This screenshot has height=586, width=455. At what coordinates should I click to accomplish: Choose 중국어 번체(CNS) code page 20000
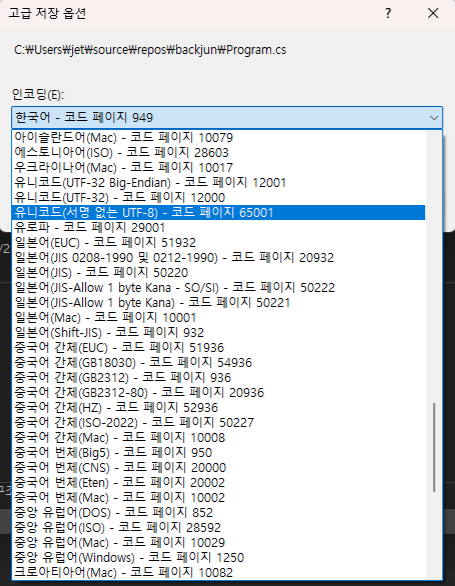[218, 468]
